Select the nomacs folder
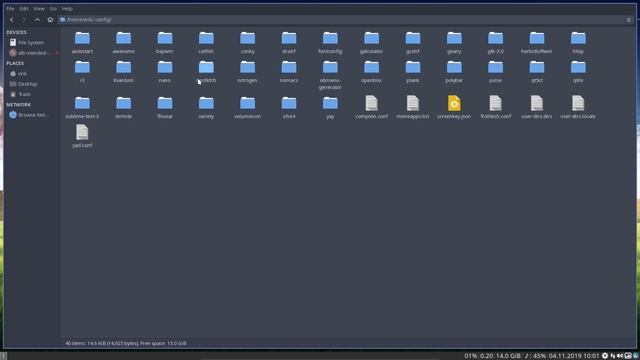 (x=289, y=71)
